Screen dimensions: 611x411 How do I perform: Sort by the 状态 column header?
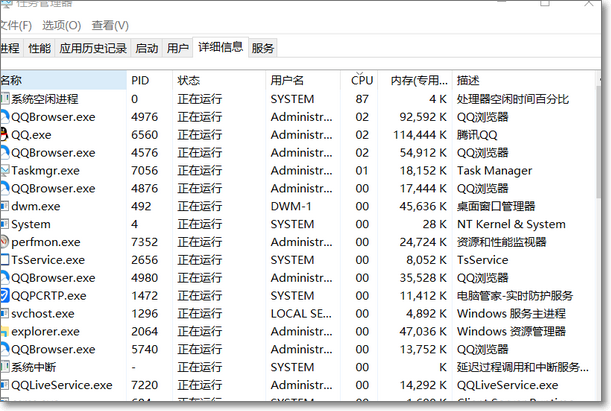coord(219,80)
